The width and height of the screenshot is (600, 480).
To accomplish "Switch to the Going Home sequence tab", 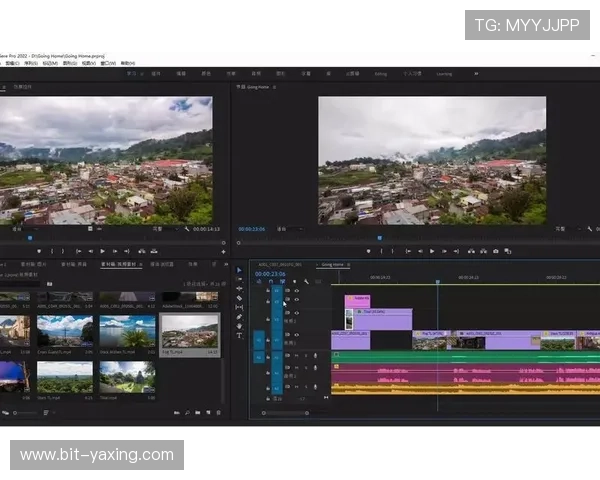I will click(x=331, y=265).
